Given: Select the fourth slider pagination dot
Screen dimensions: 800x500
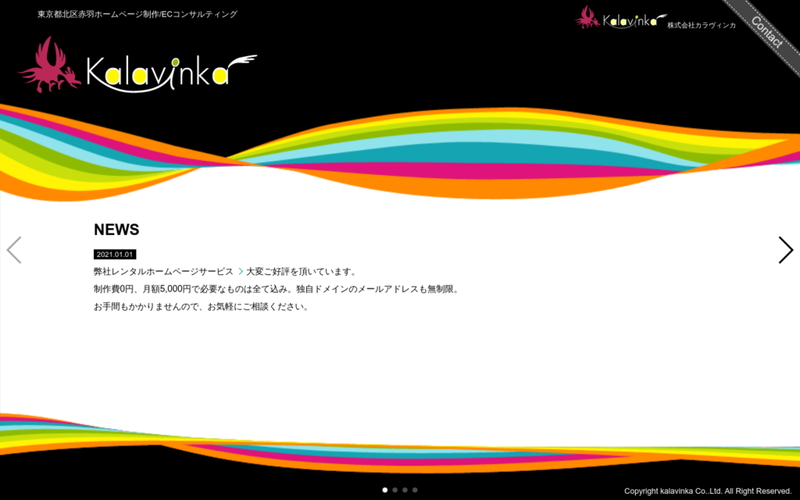Looking at the screenshot, I should pos(415,490).
